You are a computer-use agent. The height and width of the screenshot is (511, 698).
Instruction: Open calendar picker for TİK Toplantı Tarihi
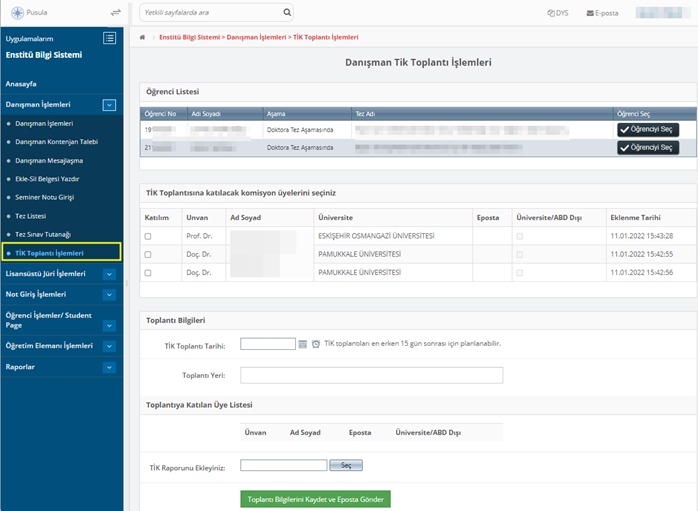(x=303, y=344)
